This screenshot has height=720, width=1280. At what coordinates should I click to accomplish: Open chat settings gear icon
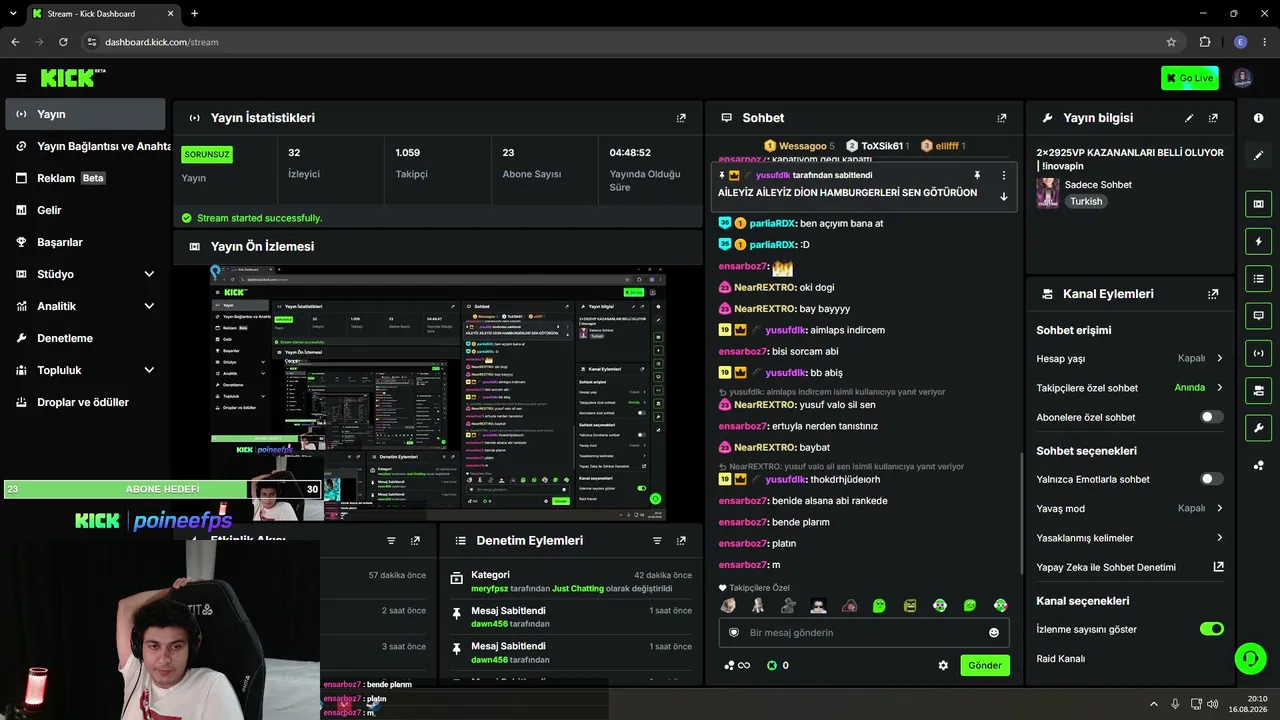pos(943,665)
